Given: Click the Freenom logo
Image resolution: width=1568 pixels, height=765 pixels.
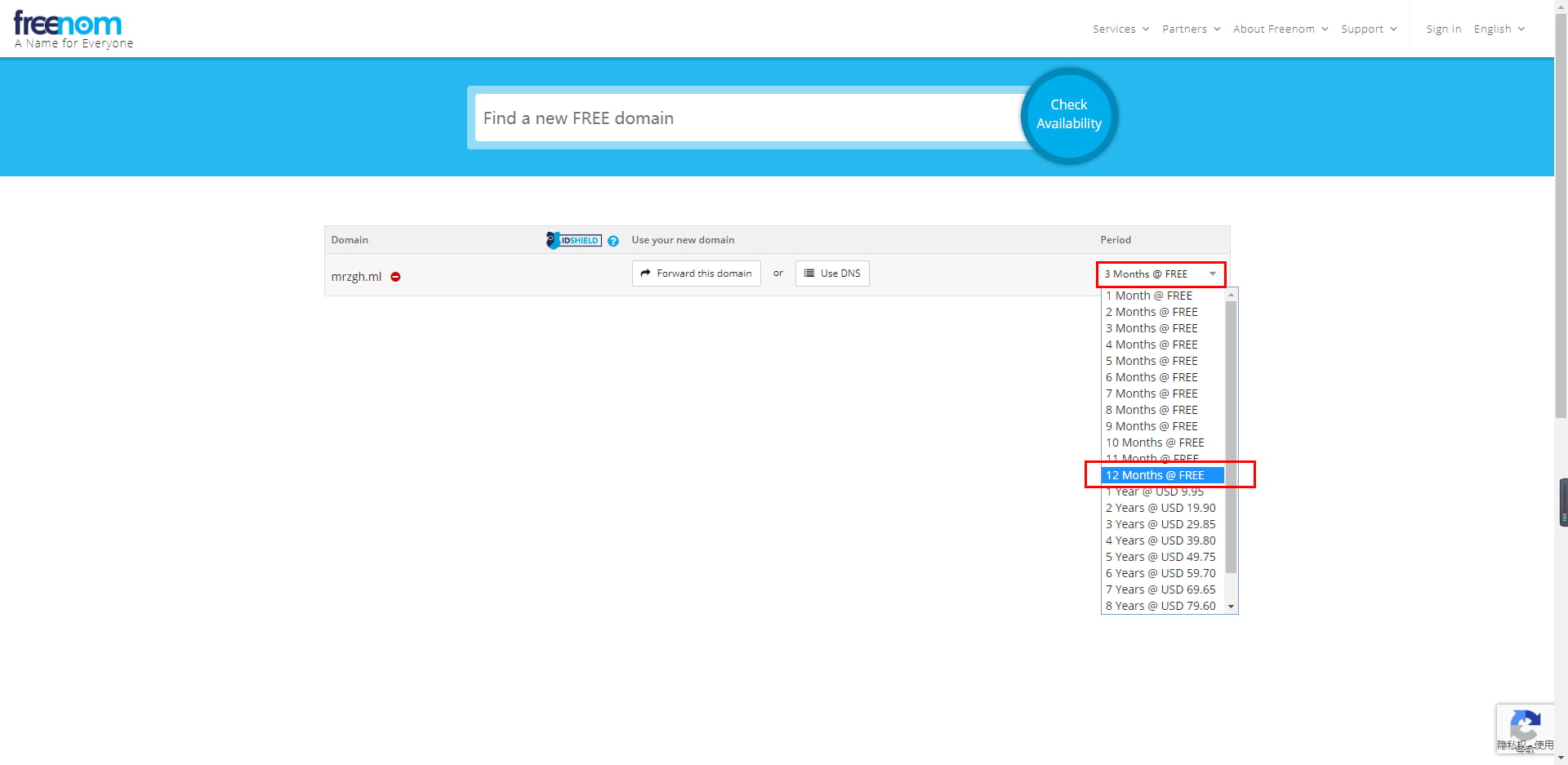Looking at the screenshot, I should coord(69,24).
